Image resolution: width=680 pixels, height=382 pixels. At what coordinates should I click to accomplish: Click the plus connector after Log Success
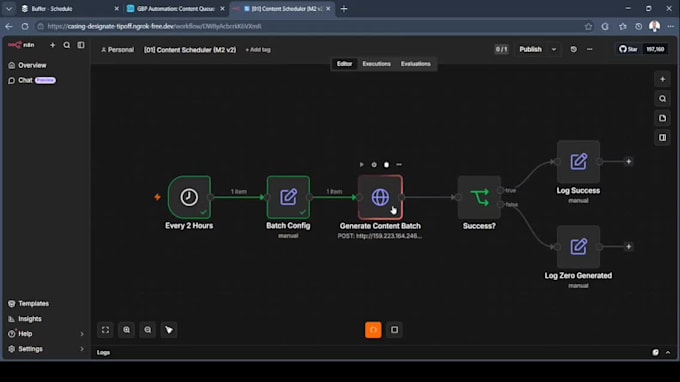(x=628, y=162)
